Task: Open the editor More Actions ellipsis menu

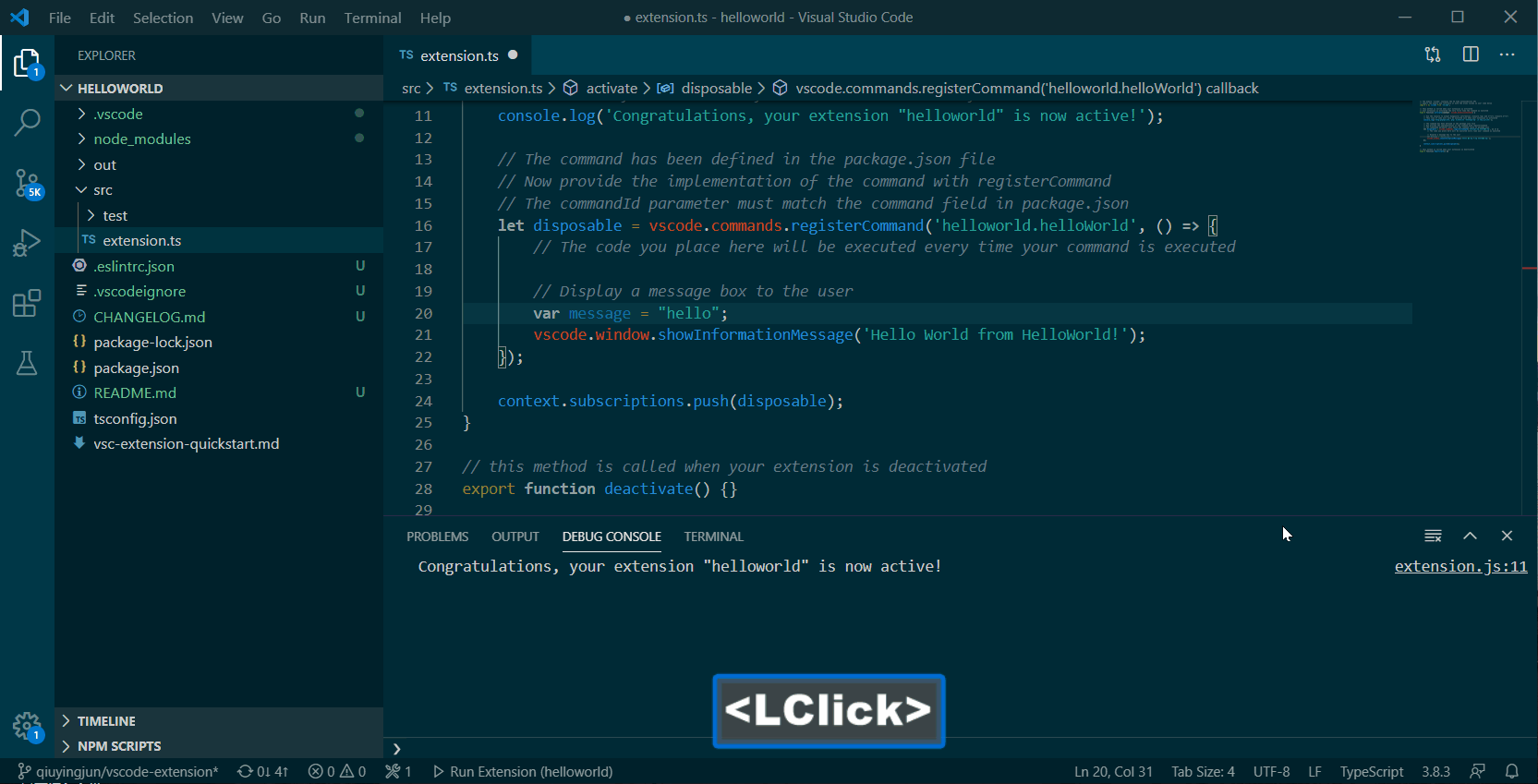Action: point(1508,54)
